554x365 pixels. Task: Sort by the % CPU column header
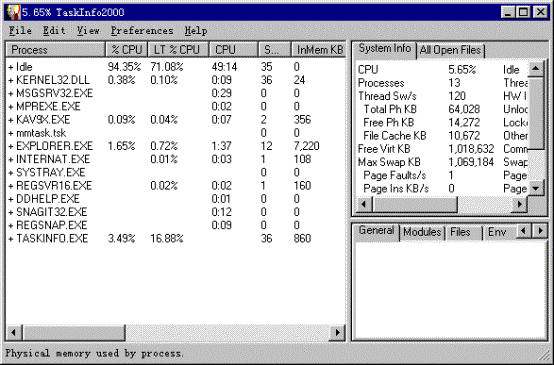[x=126, y=50]
